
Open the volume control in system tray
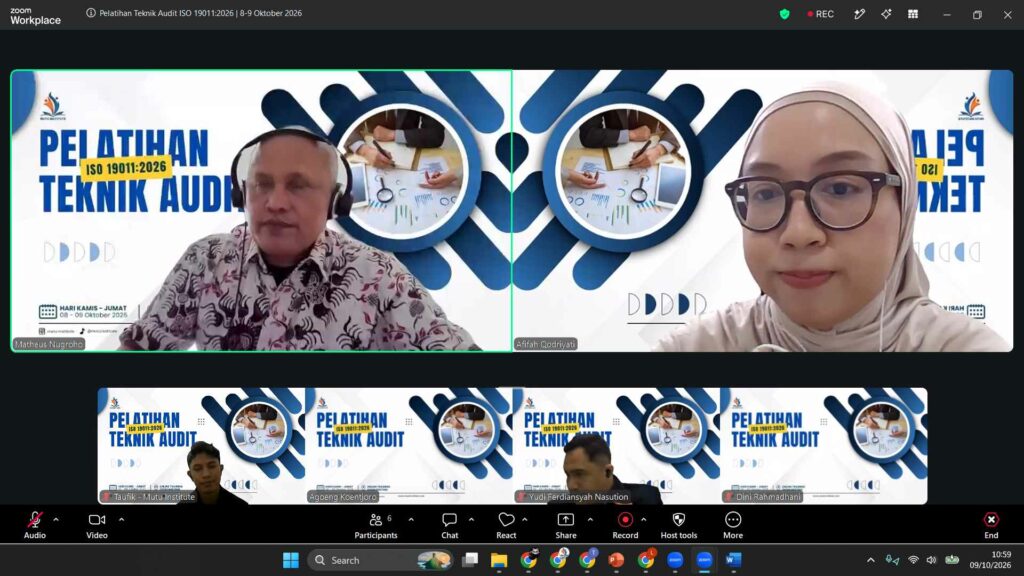[x=932, y=560]
